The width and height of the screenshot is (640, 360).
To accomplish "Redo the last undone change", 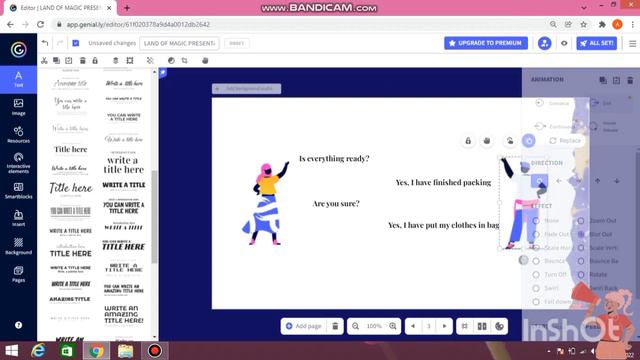I will pos(60,43).
